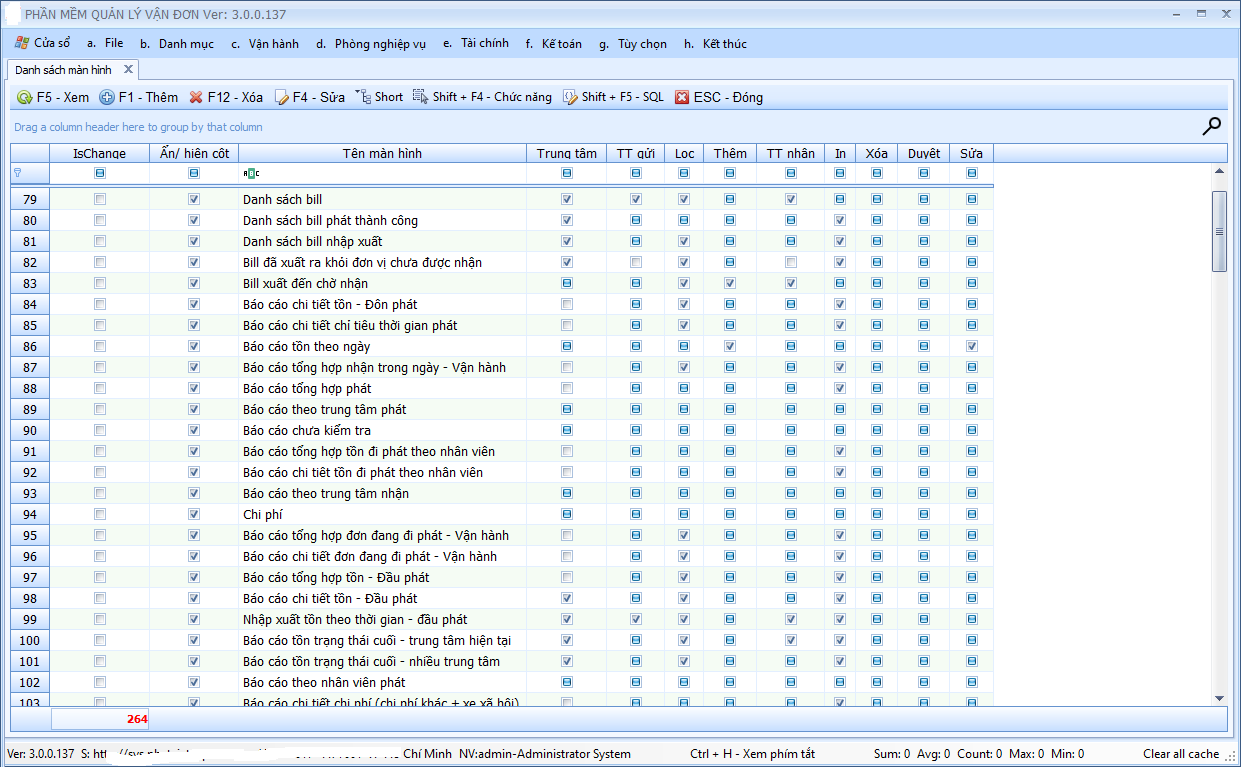Open the Tài chính menu
Screen dimensions: 1241x767
coord(476,43)
